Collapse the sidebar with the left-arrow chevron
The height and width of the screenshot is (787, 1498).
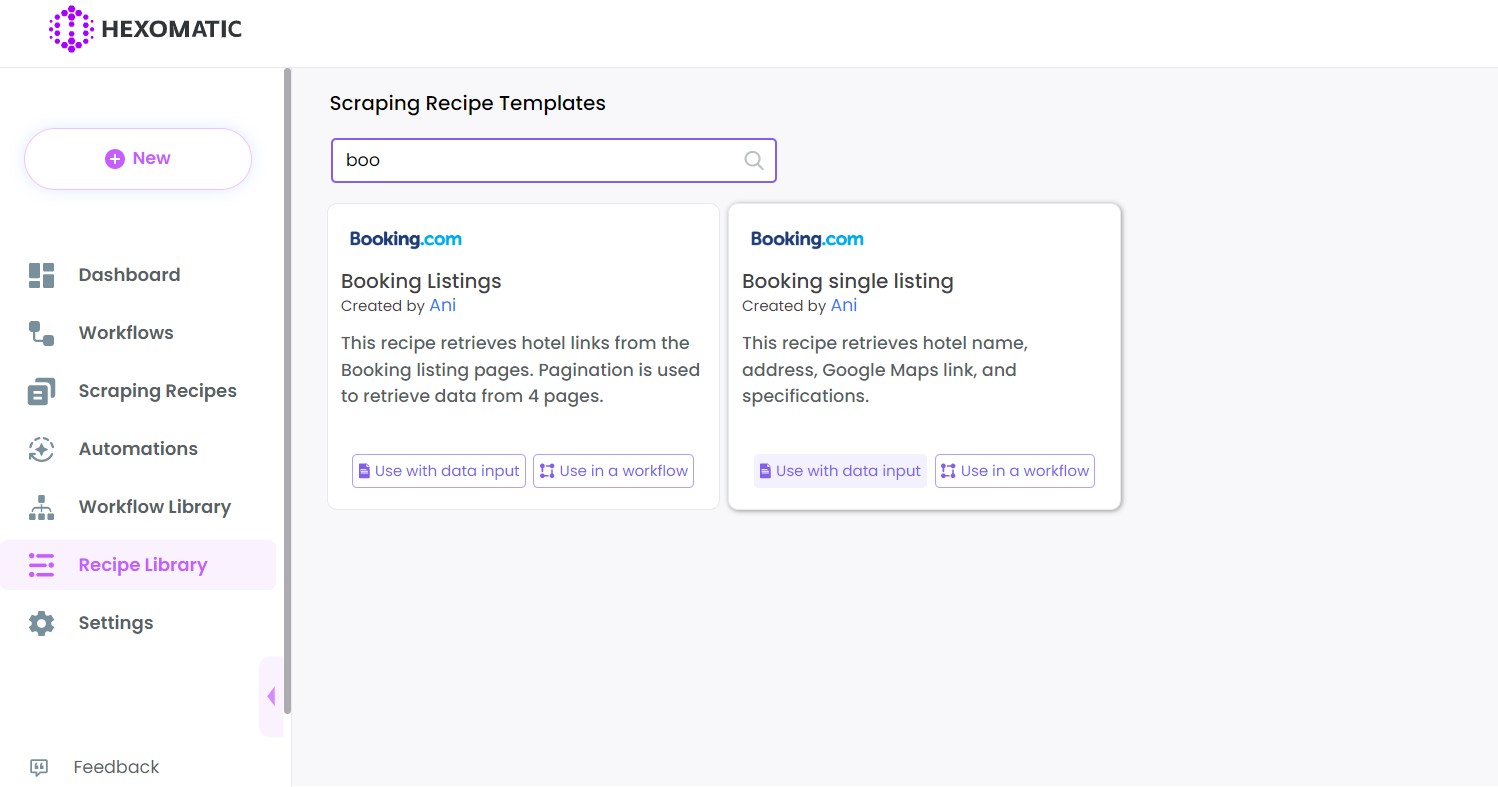coord(271,696)
